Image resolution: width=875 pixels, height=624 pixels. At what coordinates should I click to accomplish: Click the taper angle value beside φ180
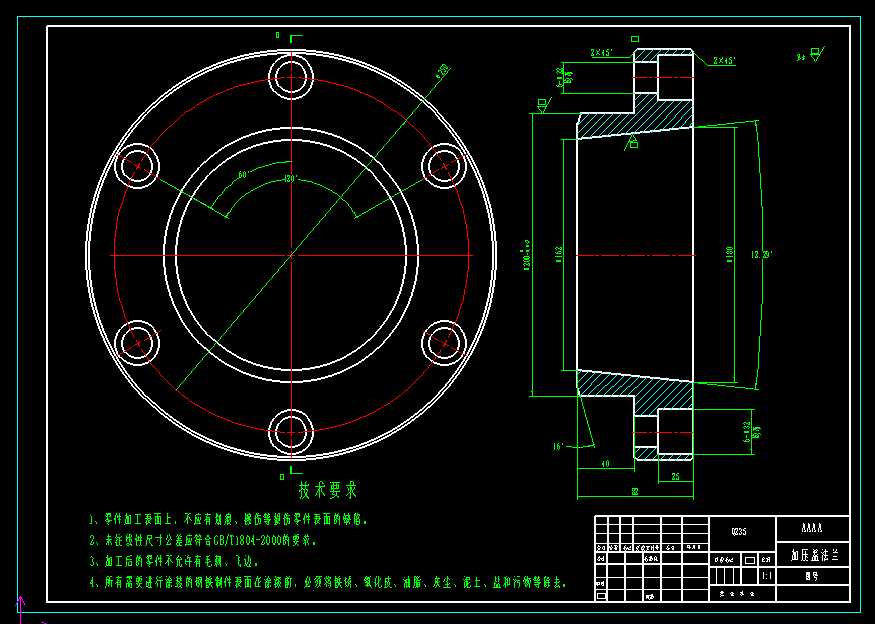coord(762,255)
